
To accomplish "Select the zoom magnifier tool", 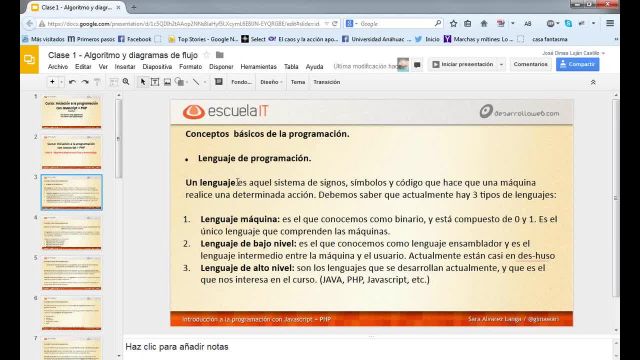I will 126,82.
